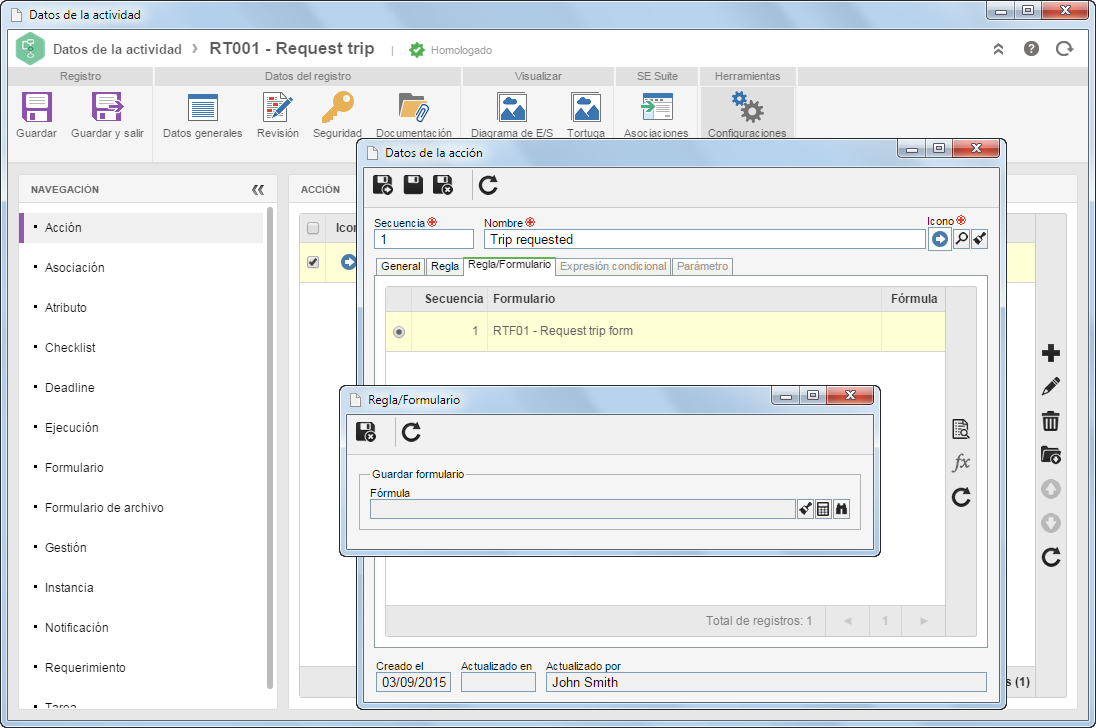Click folder with plus icon
Screen dimensions: 1096x728
[x=1051, y=455]
